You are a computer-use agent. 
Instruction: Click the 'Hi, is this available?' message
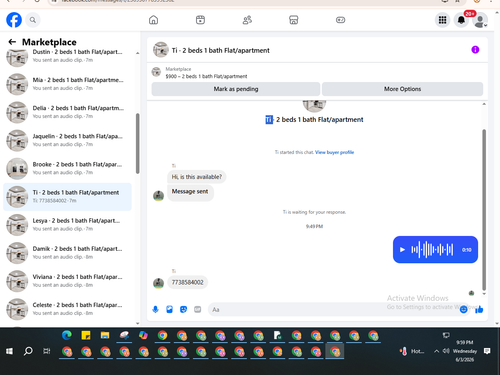coord(197,177)
